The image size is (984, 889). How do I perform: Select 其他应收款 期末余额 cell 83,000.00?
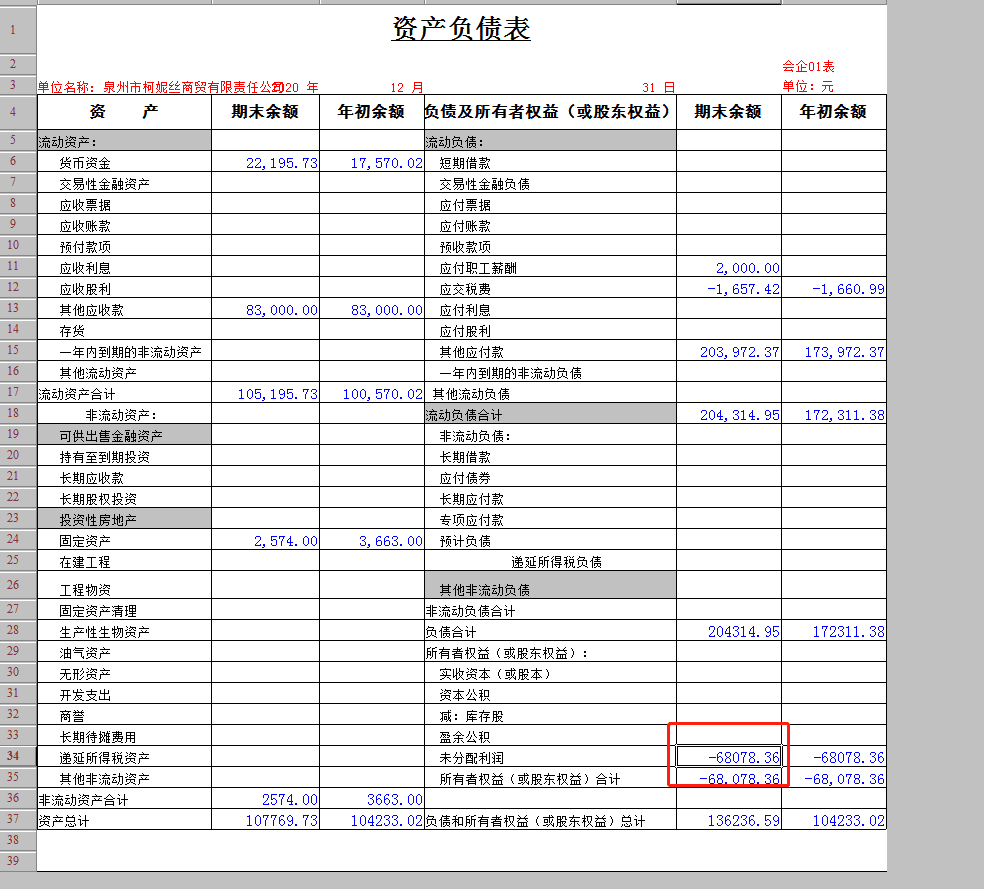click(x=265, y=309)
